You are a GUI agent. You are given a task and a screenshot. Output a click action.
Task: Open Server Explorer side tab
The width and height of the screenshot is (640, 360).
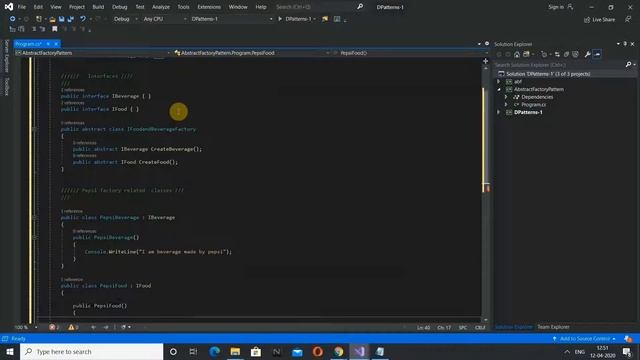tap(6, 56)
